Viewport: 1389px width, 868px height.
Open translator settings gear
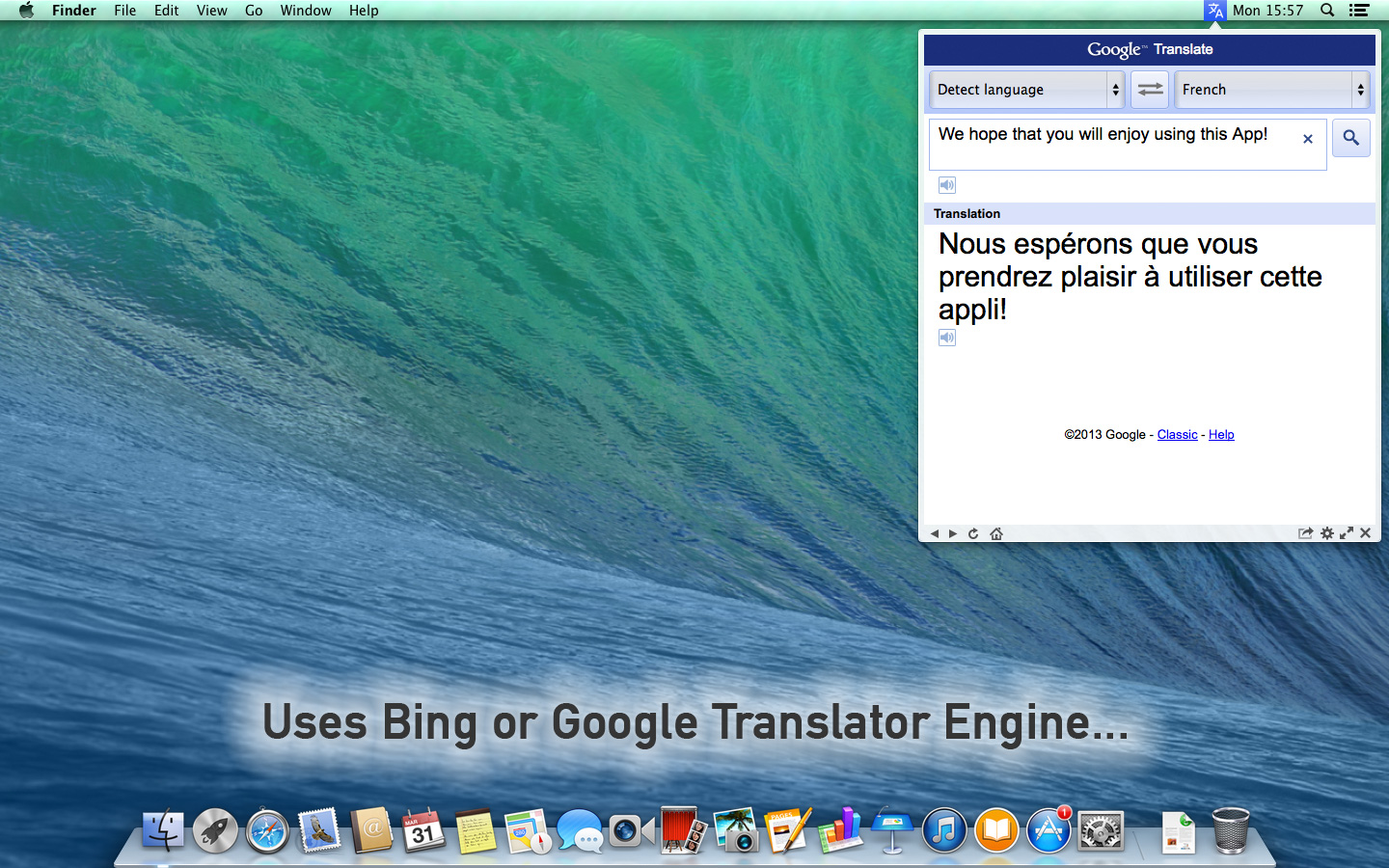tap(1327, 533)
